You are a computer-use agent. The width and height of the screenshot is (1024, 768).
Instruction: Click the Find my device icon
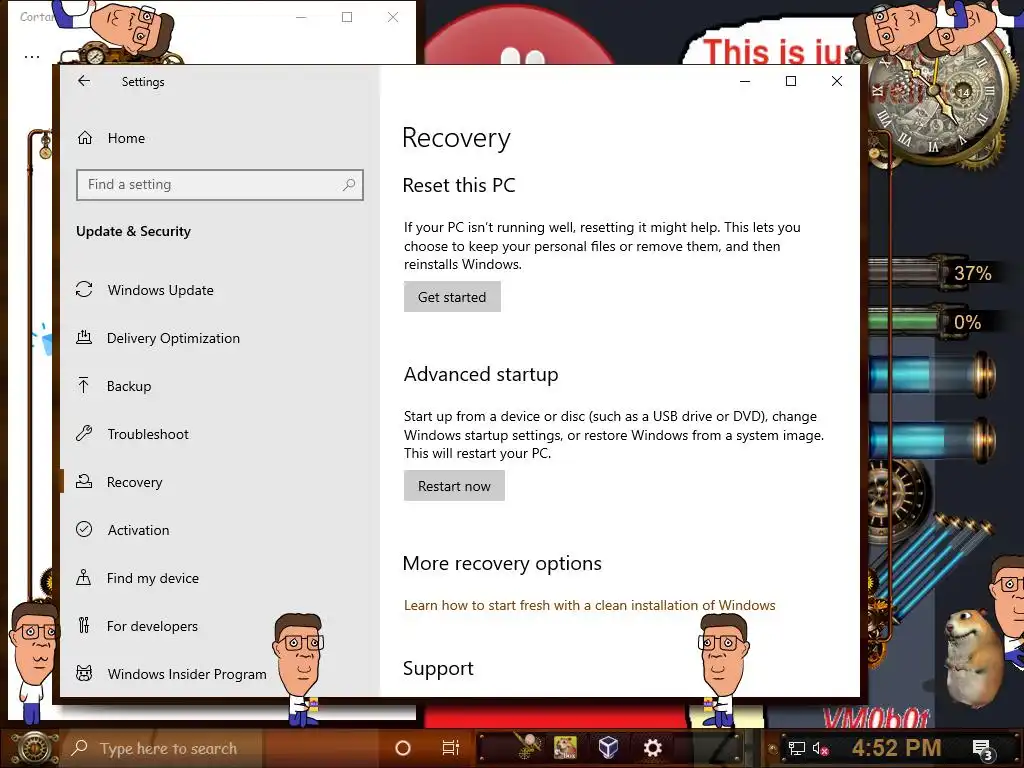[x=84, y=577]
